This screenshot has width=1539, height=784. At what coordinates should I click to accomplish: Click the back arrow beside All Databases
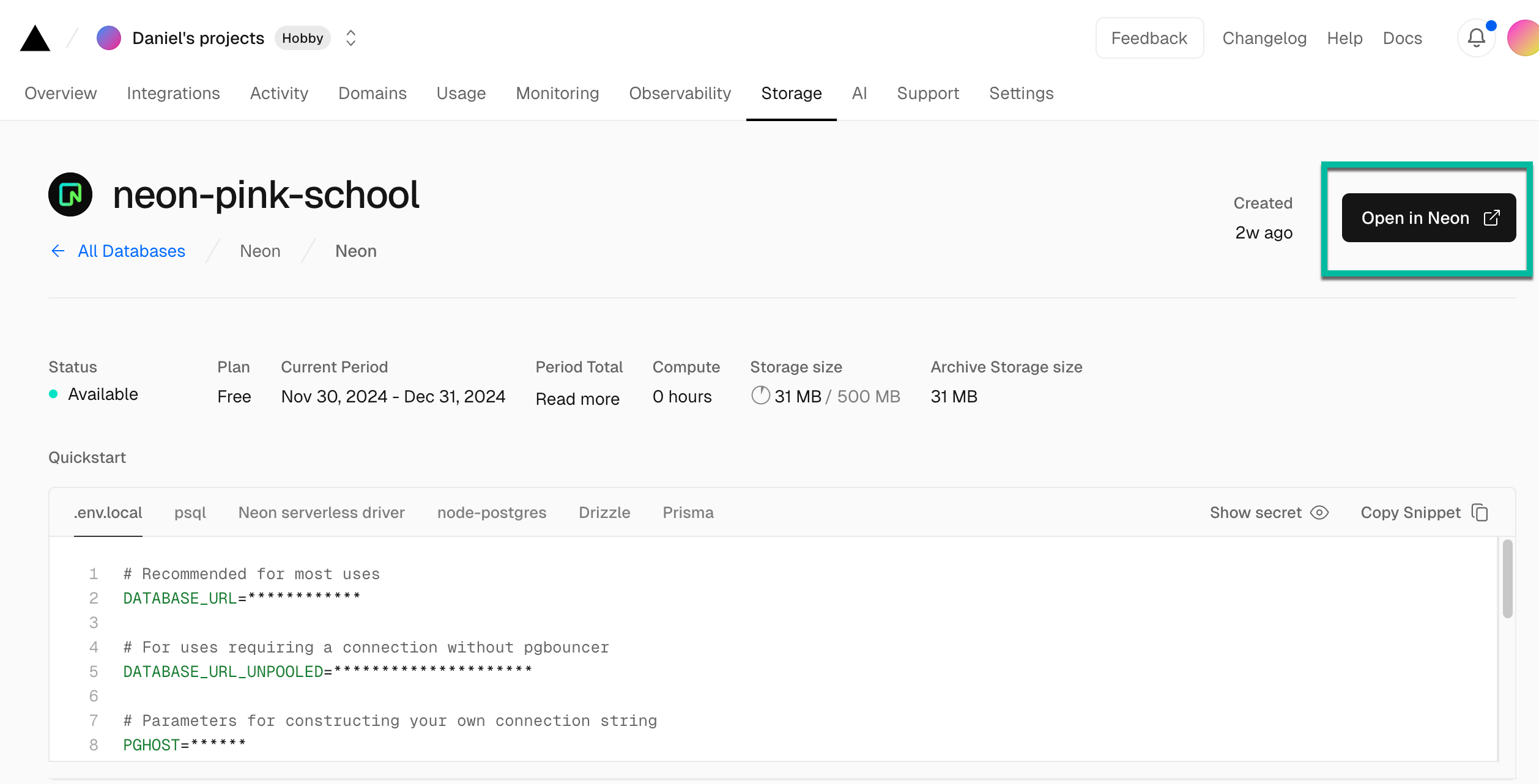pos(58,251)
